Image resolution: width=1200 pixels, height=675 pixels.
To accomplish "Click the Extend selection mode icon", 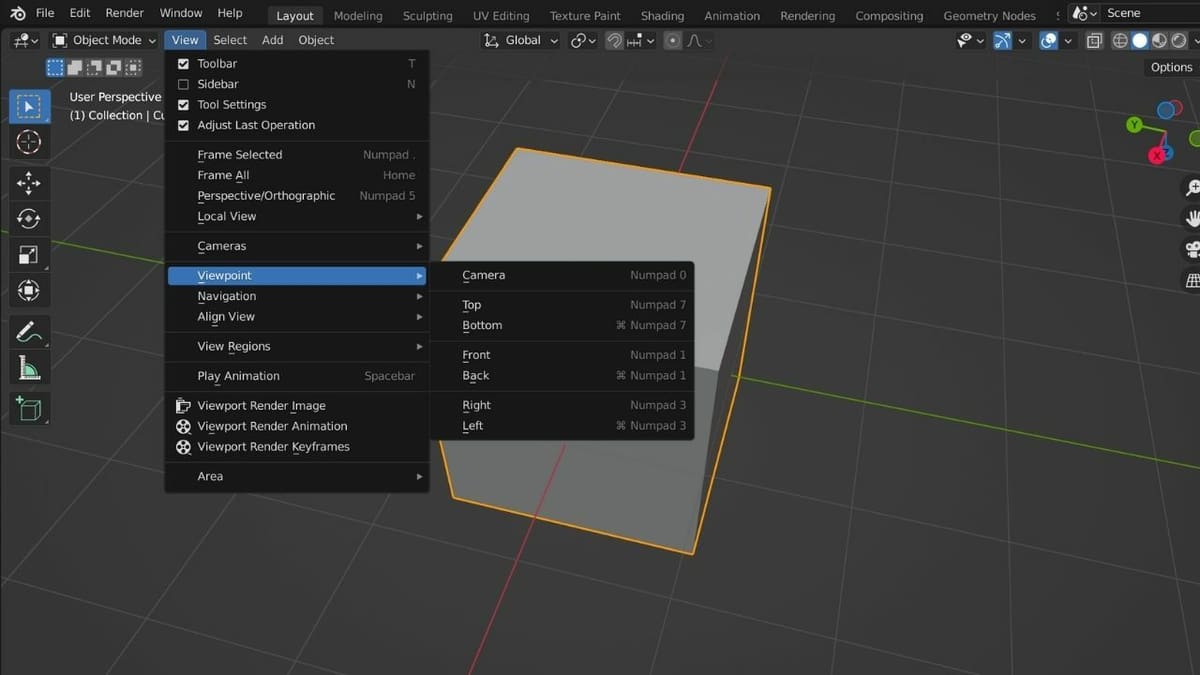I will click(75, 68).
